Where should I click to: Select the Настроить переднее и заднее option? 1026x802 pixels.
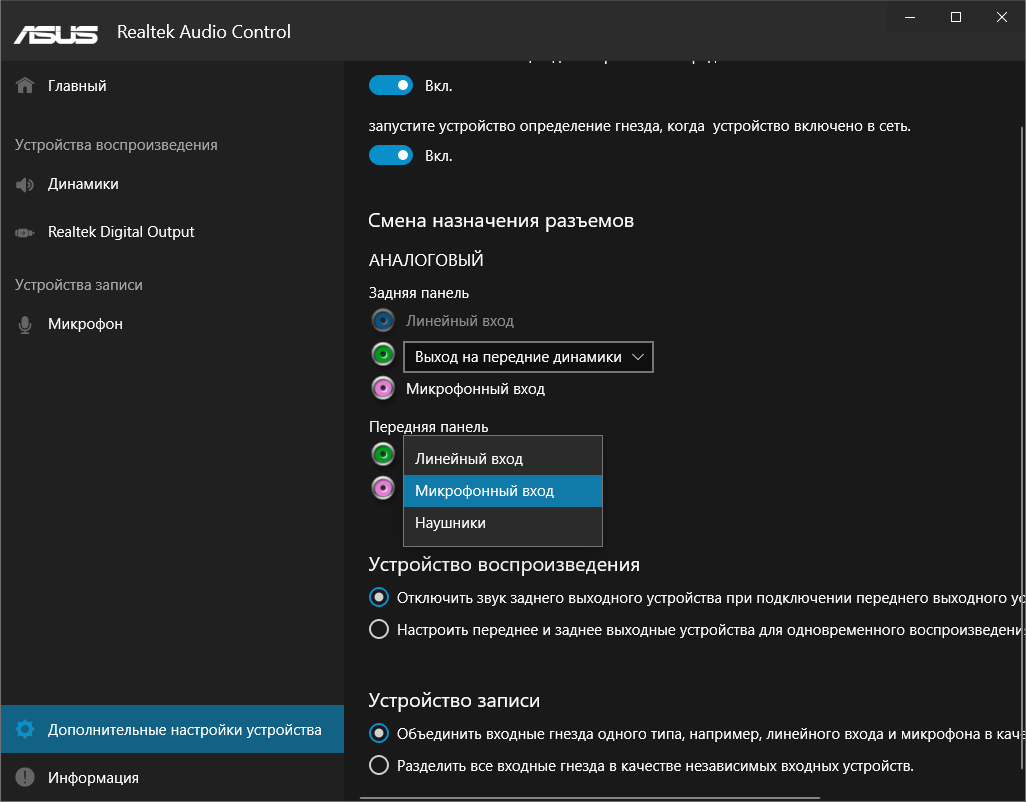(379, 630)
